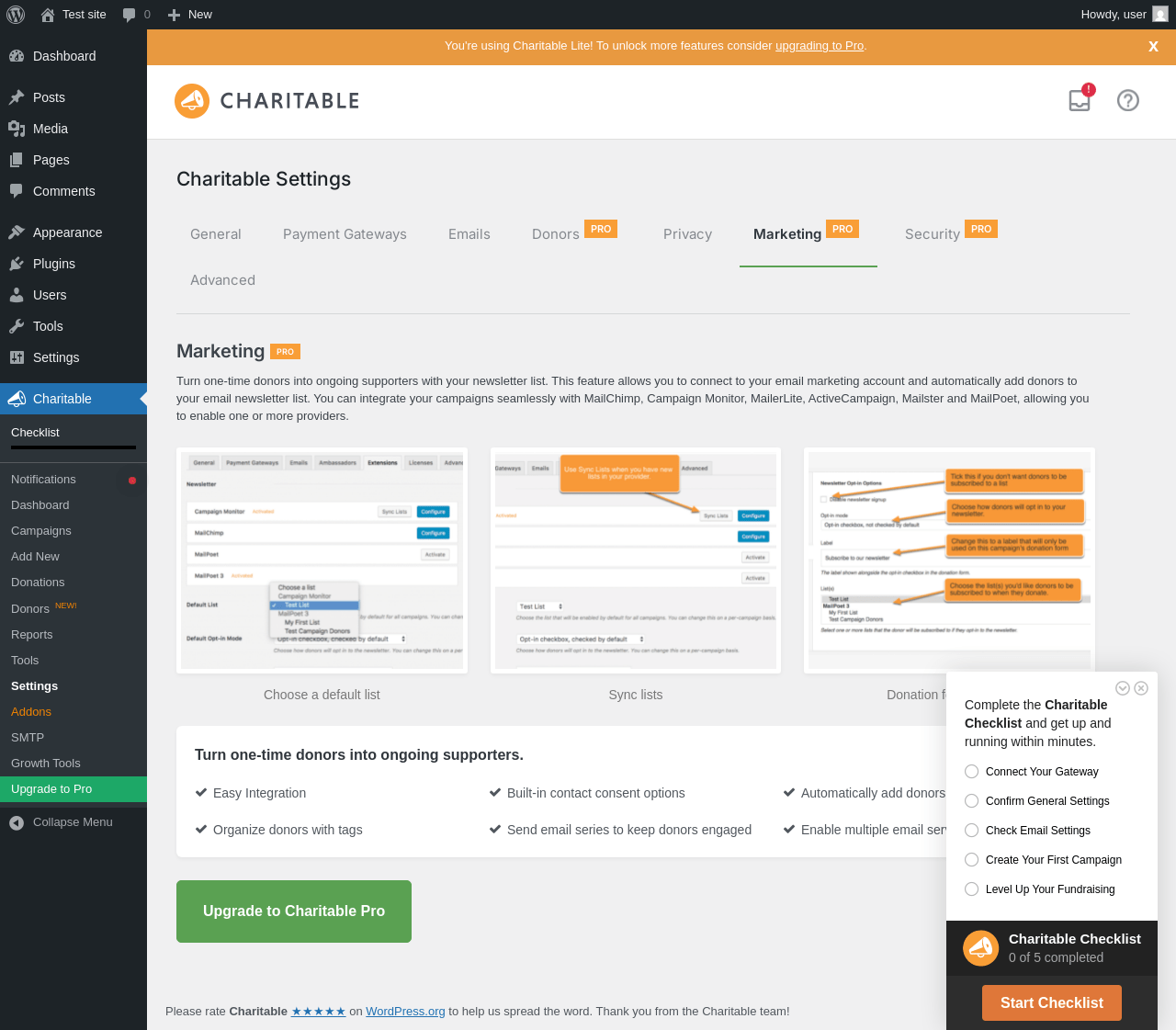Open the Sync lists screenshot

(636, 560)
